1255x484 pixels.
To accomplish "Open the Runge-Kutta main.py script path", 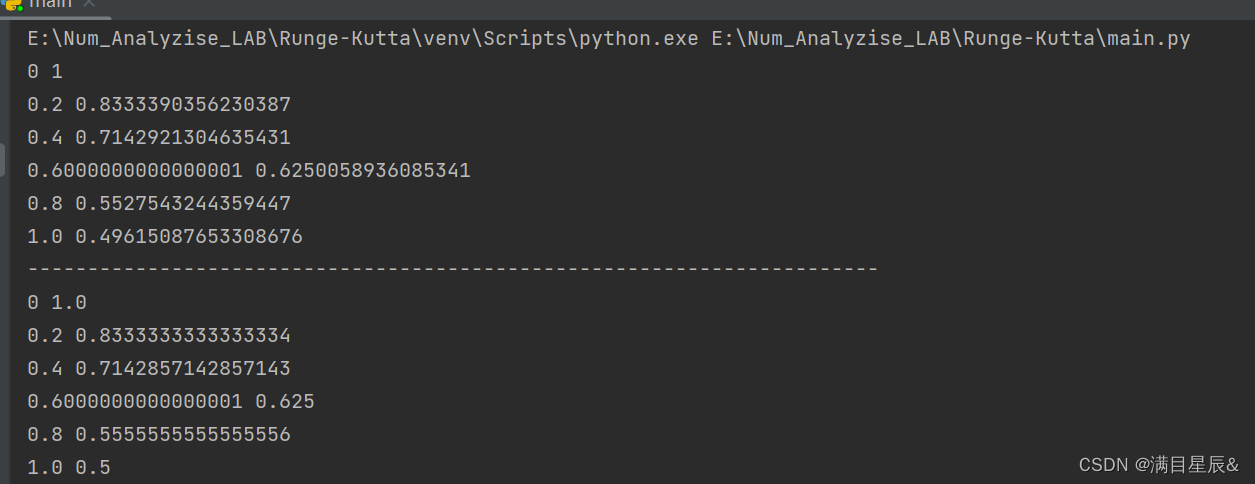I will [951, 40].
